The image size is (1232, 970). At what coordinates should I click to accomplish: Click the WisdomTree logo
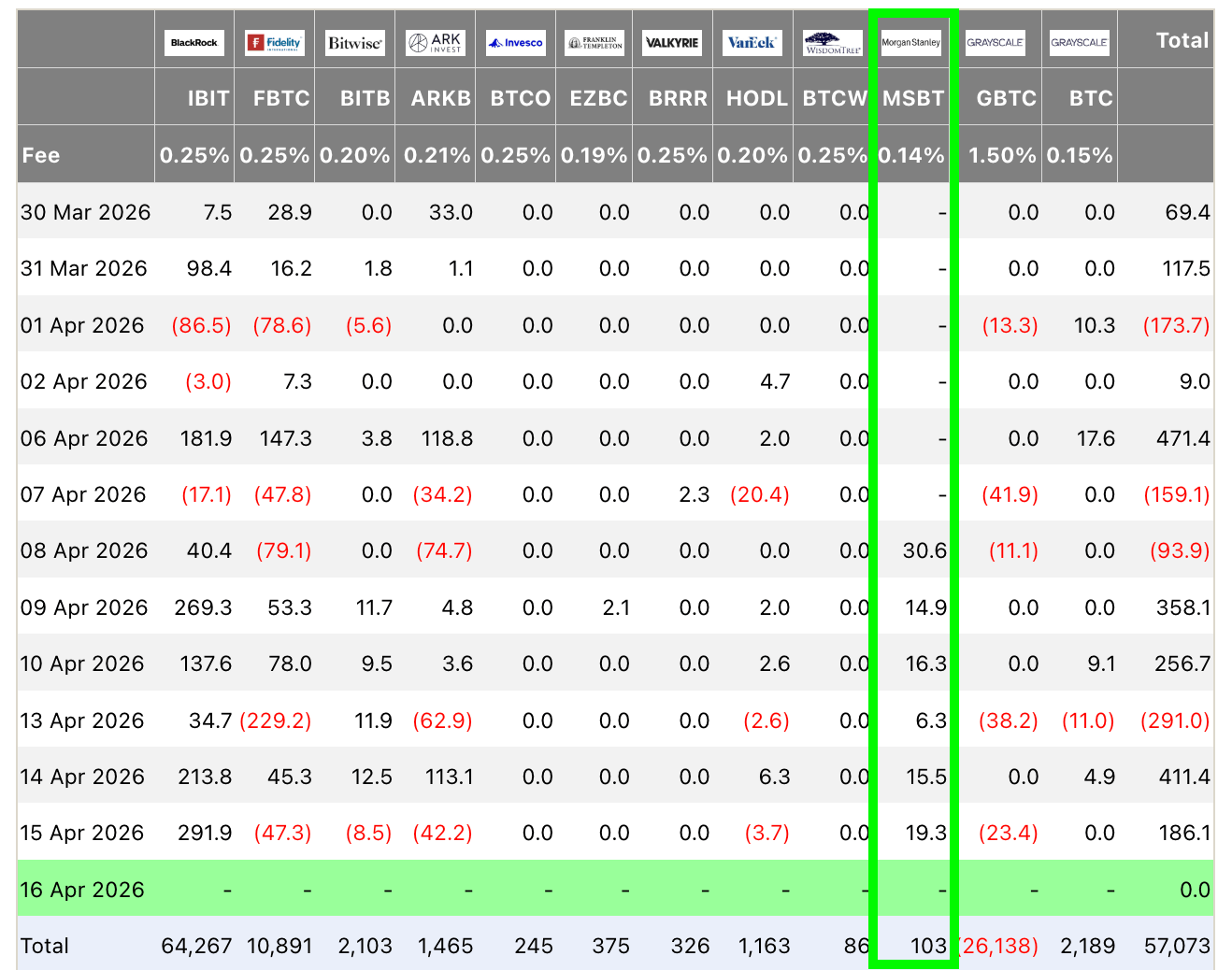coord(832,43)
